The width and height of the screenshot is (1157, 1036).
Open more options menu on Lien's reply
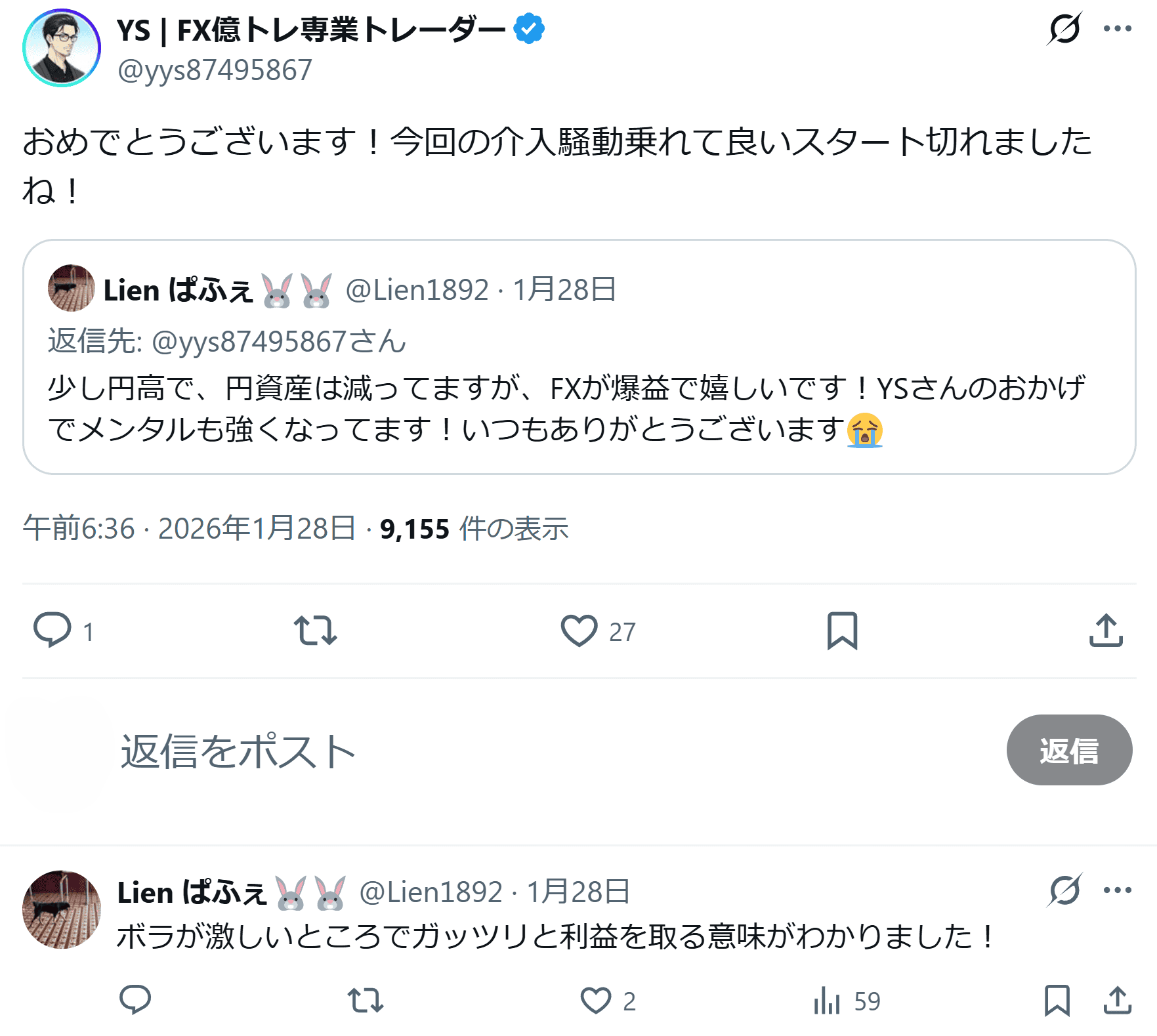pyautogui.click(x=1117, y=890)
